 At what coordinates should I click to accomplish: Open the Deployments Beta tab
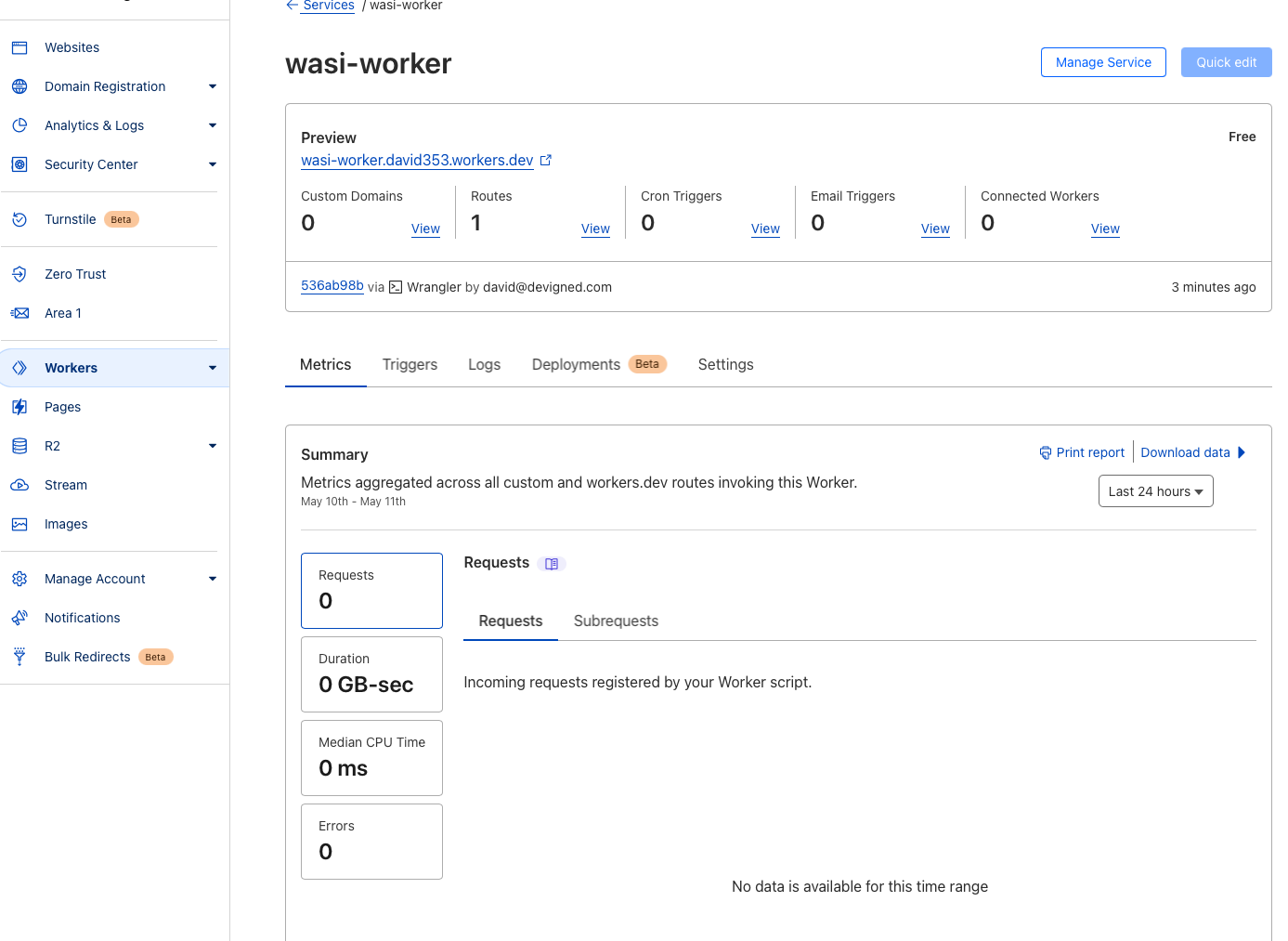tap(599, 365)
